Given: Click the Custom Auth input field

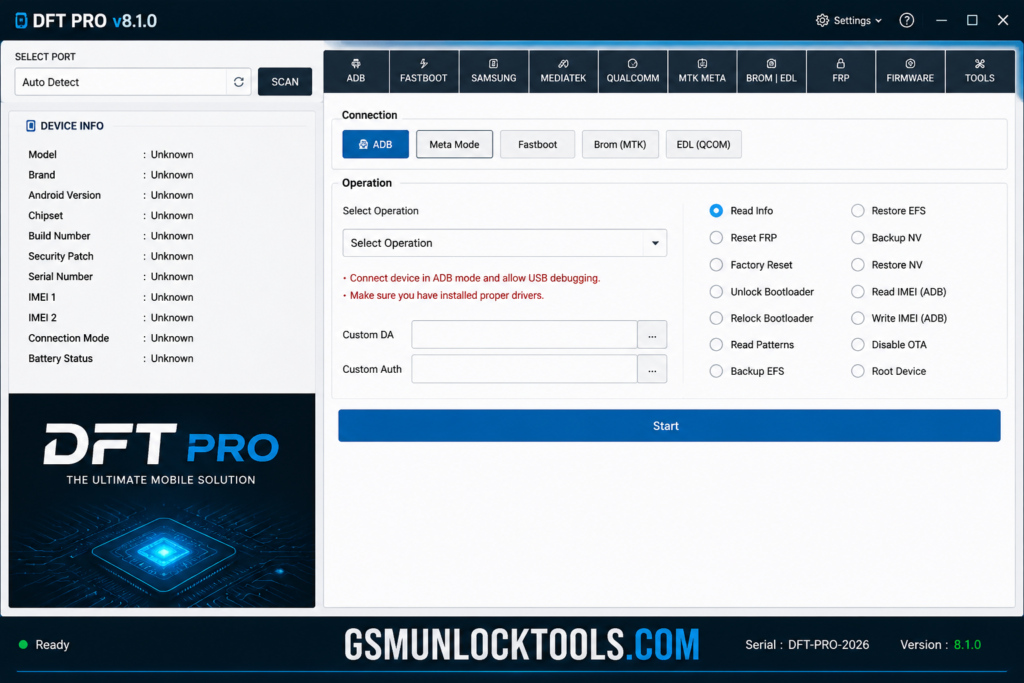Looking at the screenshot, I should pos(524,369).
